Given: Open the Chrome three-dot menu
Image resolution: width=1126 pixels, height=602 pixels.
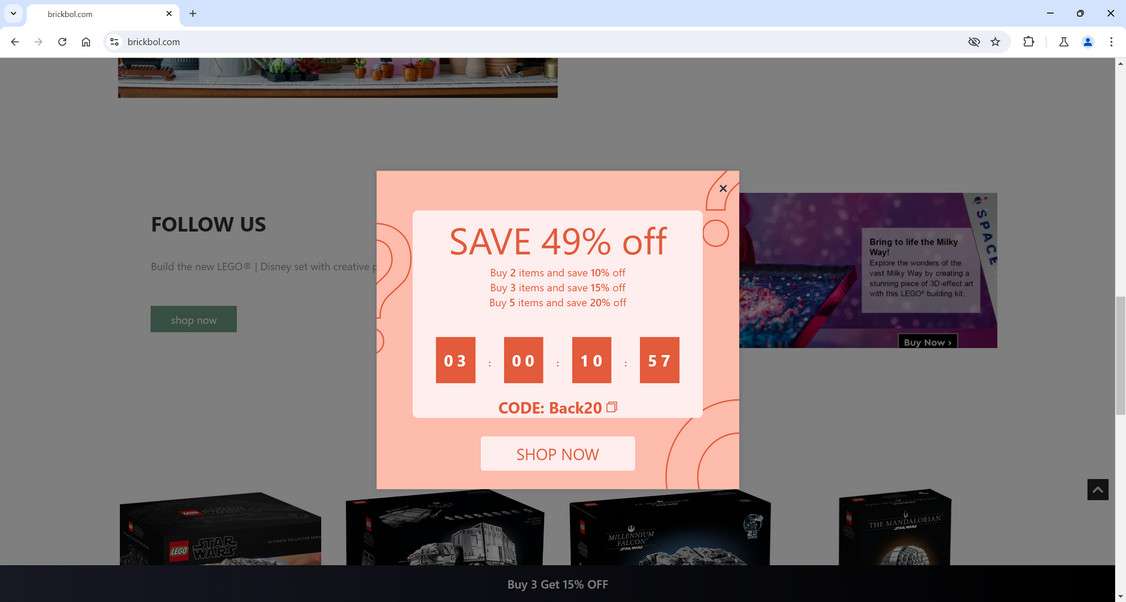Looking at the screenshot, I should [1111, 42].
